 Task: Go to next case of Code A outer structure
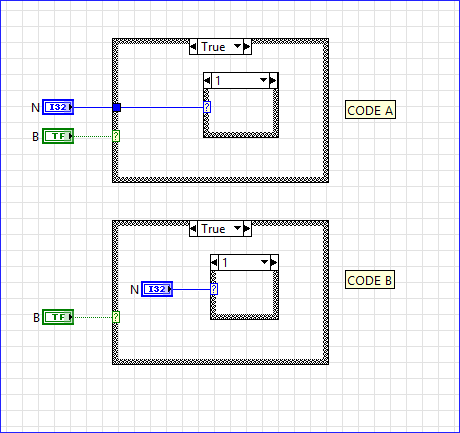point(247,47)
